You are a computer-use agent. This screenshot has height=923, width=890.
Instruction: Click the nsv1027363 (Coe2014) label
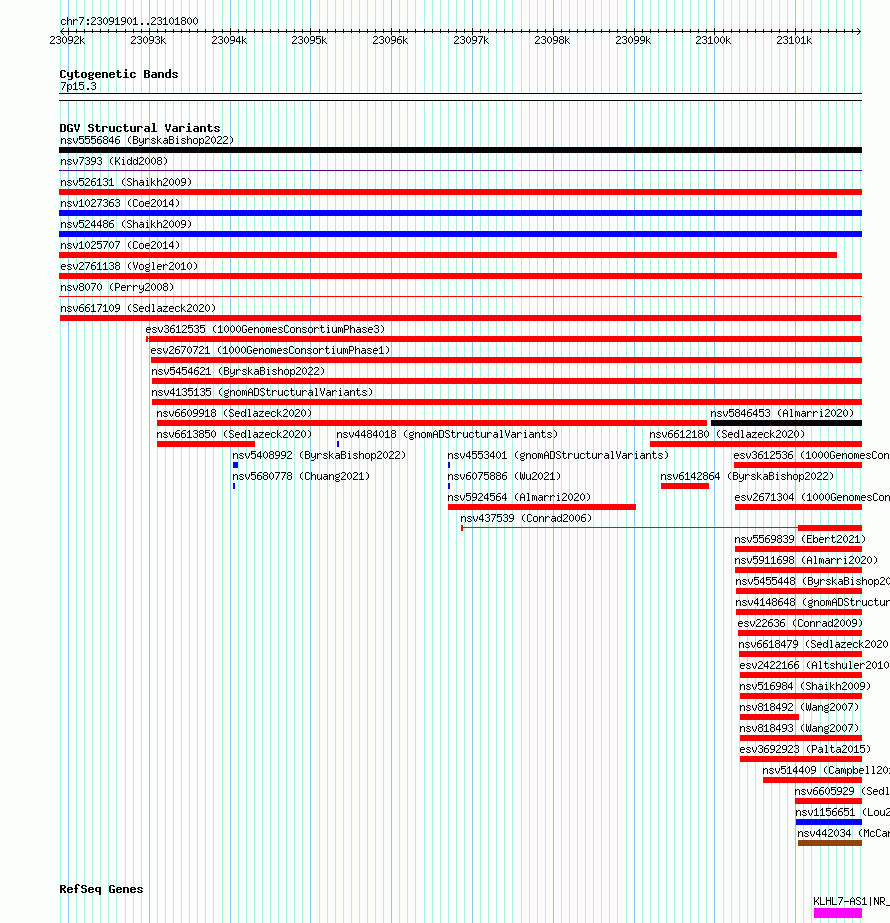(x=120, y=204)
